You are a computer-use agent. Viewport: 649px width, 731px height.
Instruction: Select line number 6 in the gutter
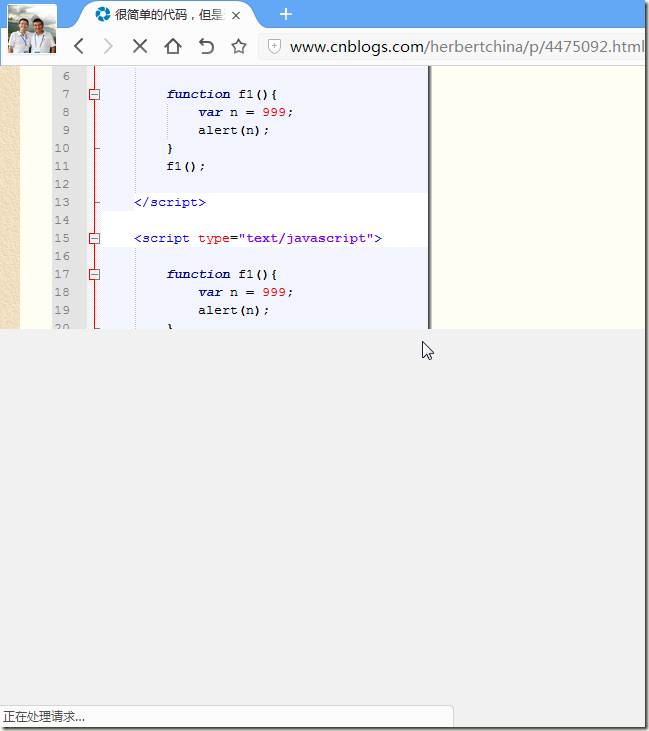[x=66, y=76]
